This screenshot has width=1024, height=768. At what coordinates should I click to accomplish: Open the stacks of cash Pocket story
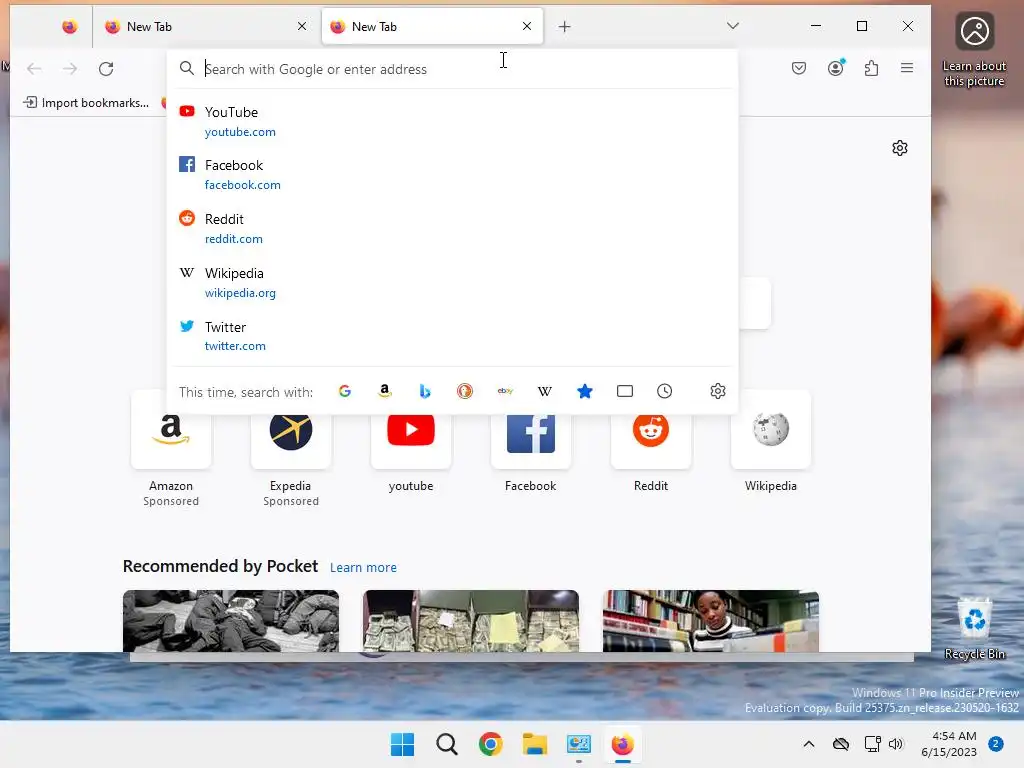[471, 620]
